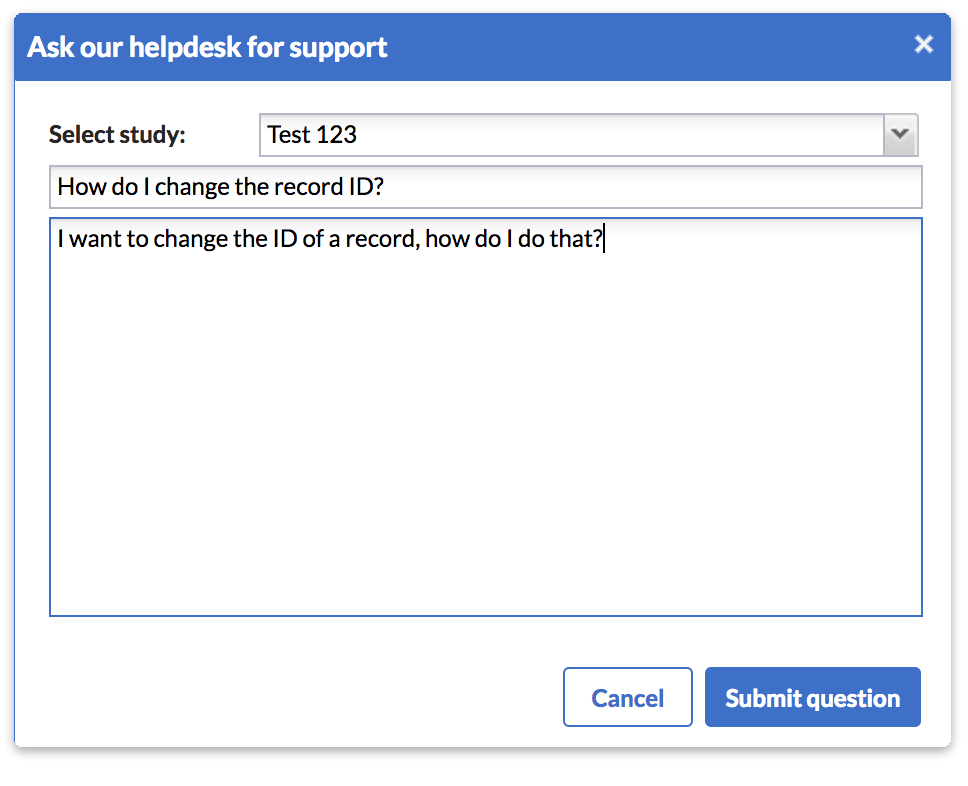Click the question subject input field
Image resolution: width=968 pixels, height=786 pixels.
[x=486, y=186]
